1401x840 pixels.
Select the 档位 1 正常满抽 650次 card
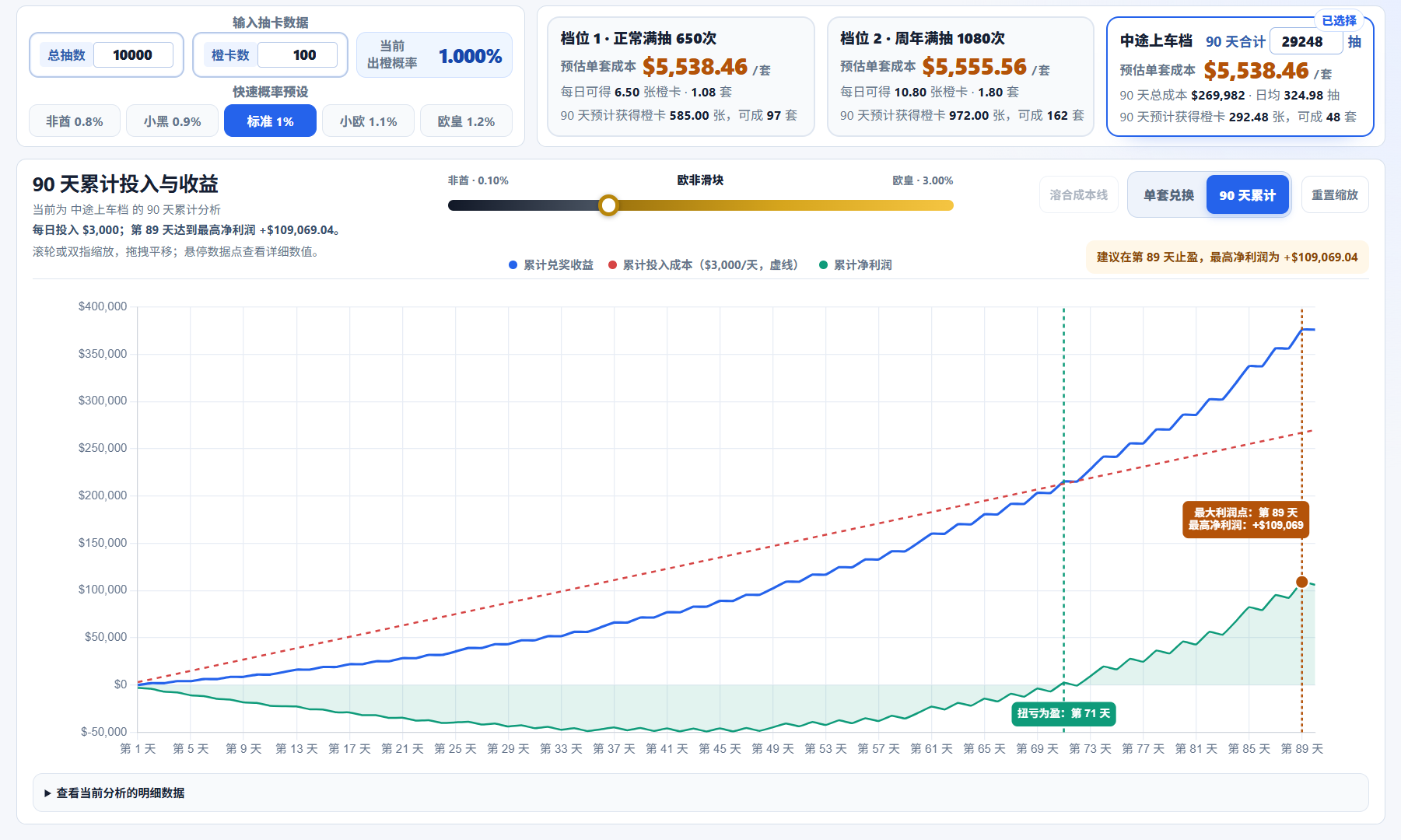681,77
